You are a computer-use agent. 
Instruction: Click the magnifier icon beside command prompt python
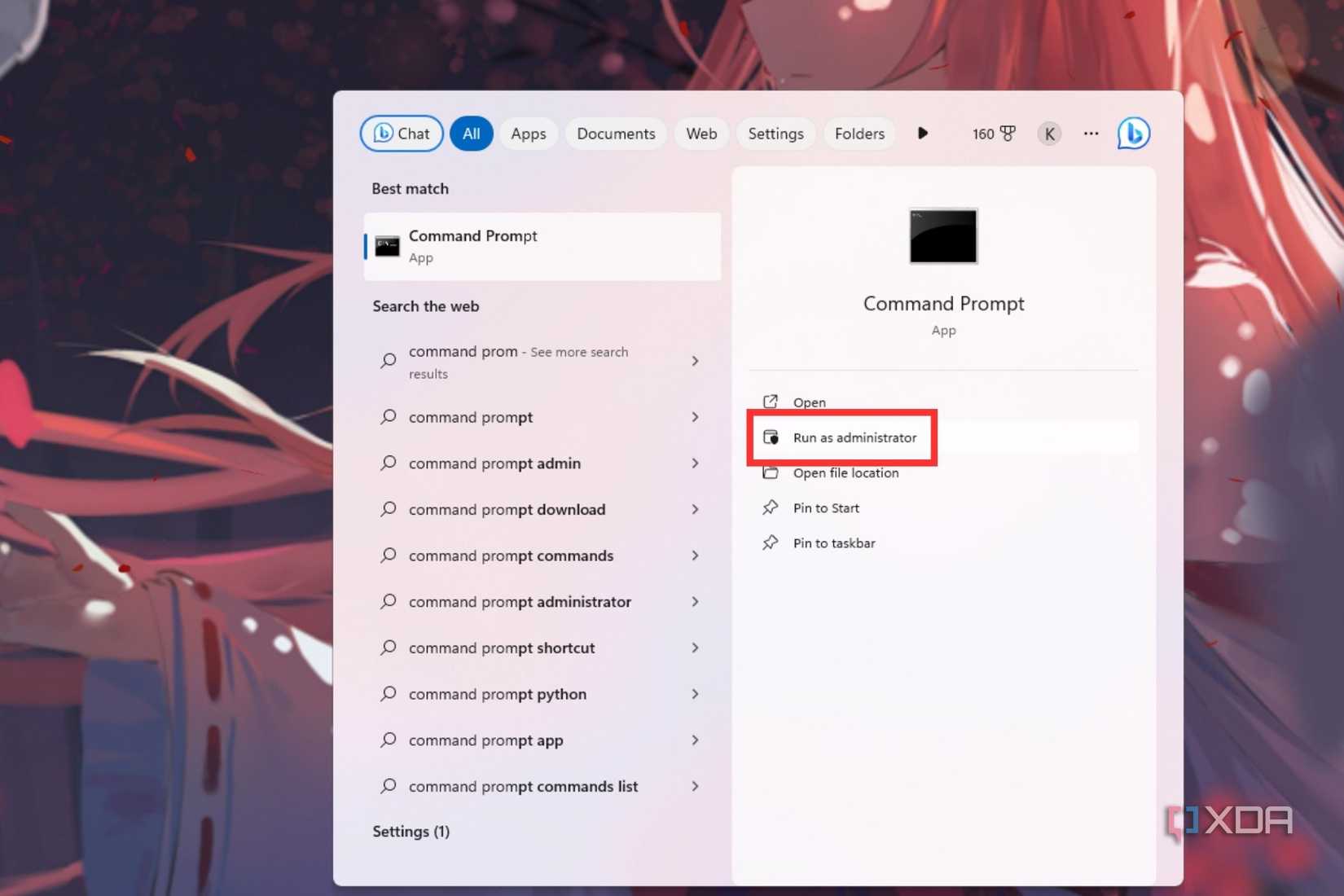tap(388, 694)
